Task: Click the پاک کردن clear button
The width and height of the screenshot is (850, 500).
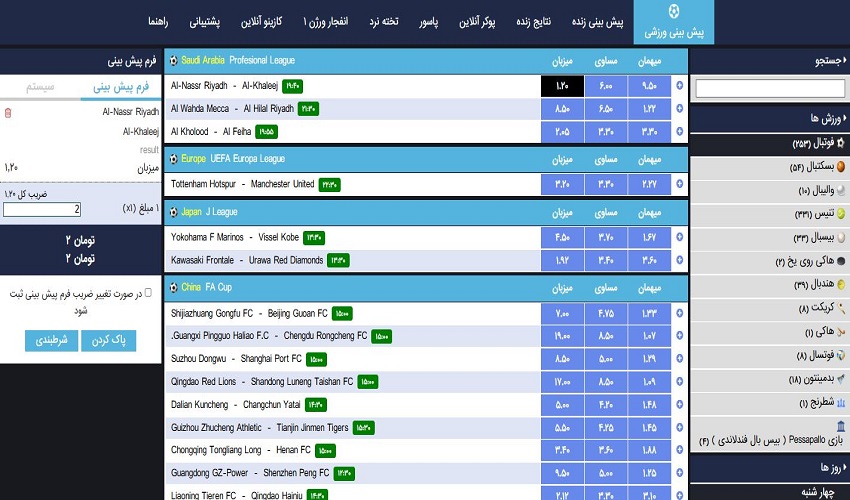Action: pos(108,341)
